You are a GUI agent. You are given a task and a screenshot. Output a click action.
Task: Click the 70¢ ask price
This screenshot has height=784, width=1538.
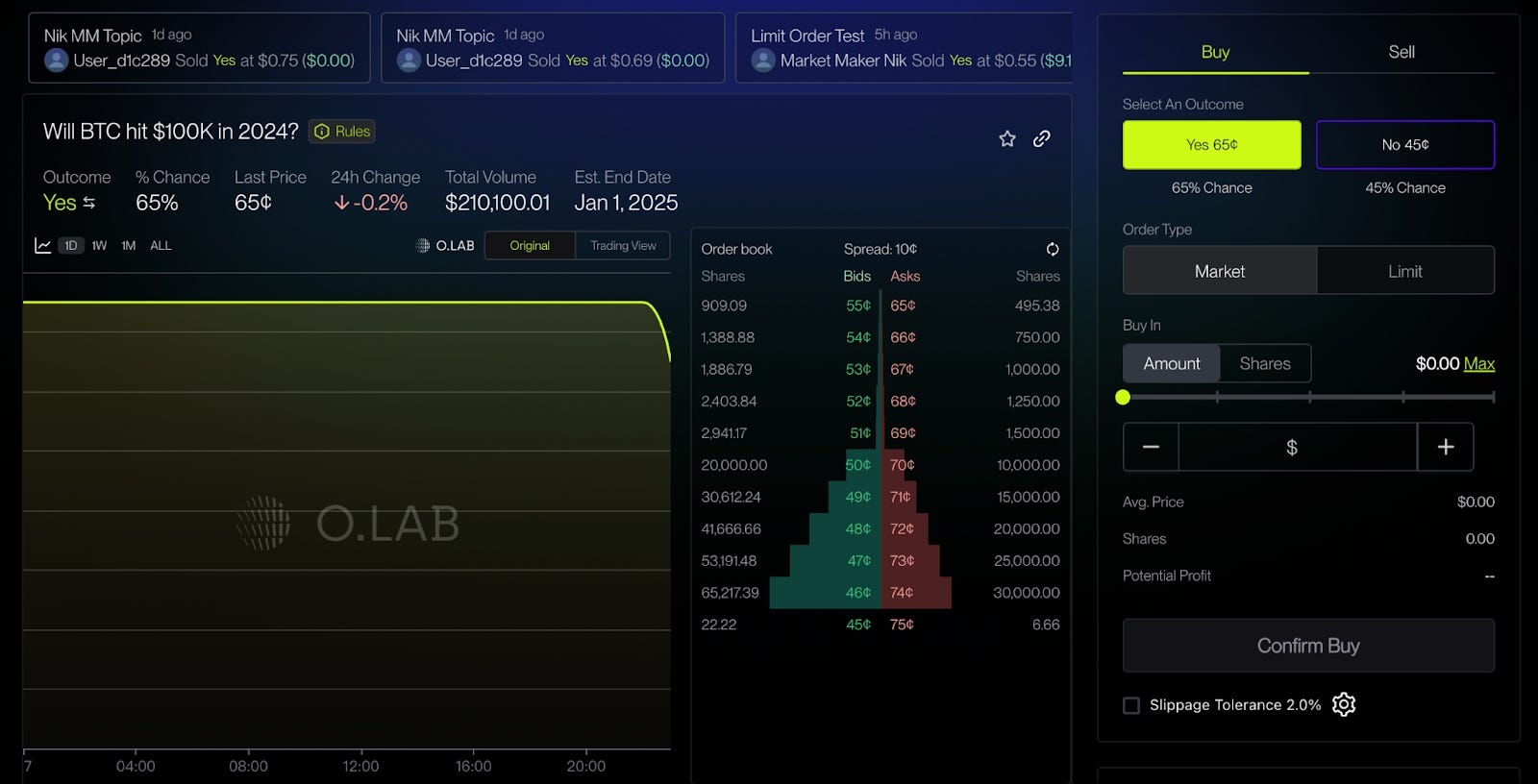click(902, 465)
